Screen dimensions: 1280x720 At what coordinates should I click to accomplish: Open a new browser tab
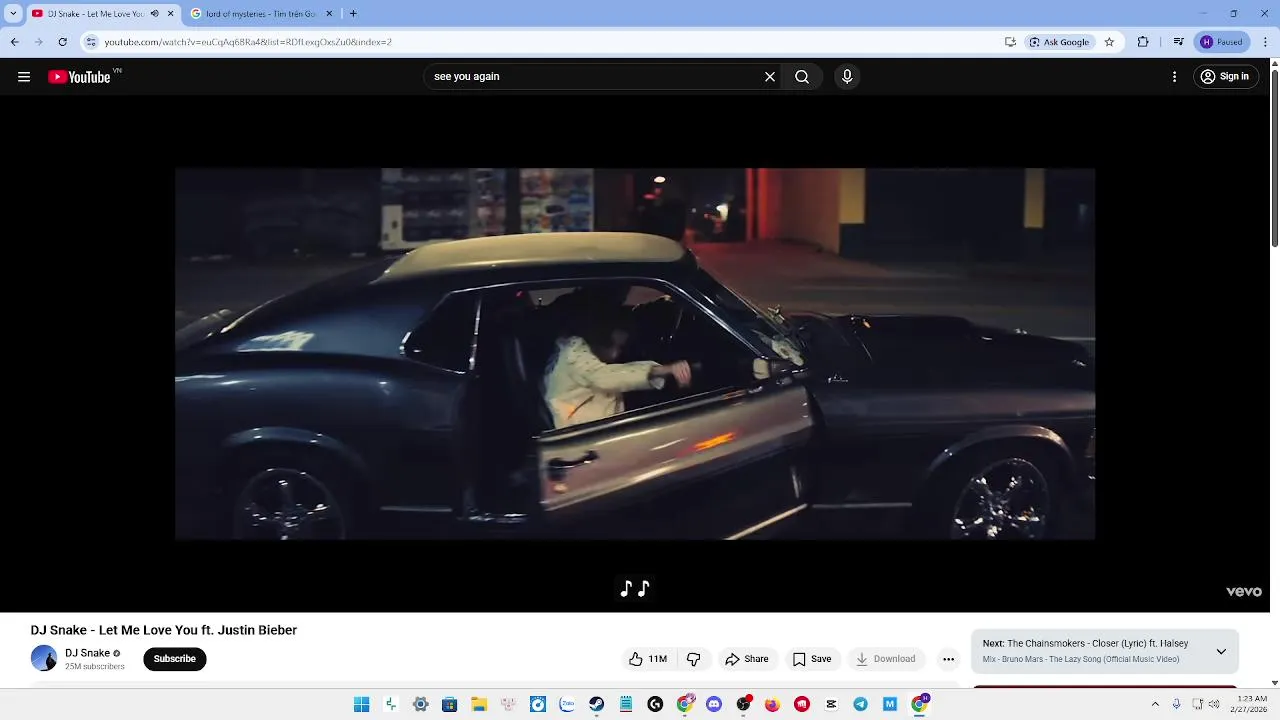353,14
